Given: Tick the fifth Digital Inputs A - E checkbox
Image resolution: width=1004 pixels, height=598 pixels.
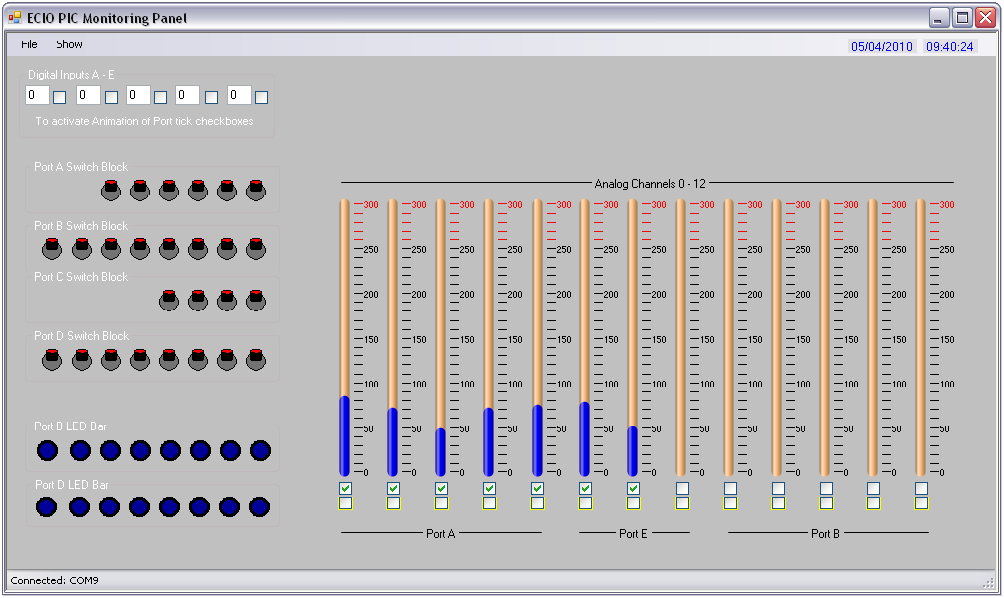Looking at the screenshot, I should click(x=261, y=97).
